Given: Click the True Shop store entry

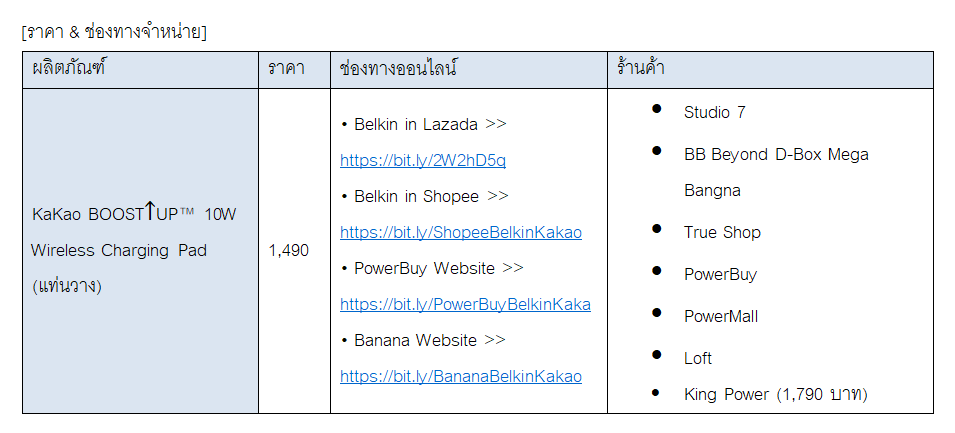Looking at the screenshot, I should click(722, 233).
